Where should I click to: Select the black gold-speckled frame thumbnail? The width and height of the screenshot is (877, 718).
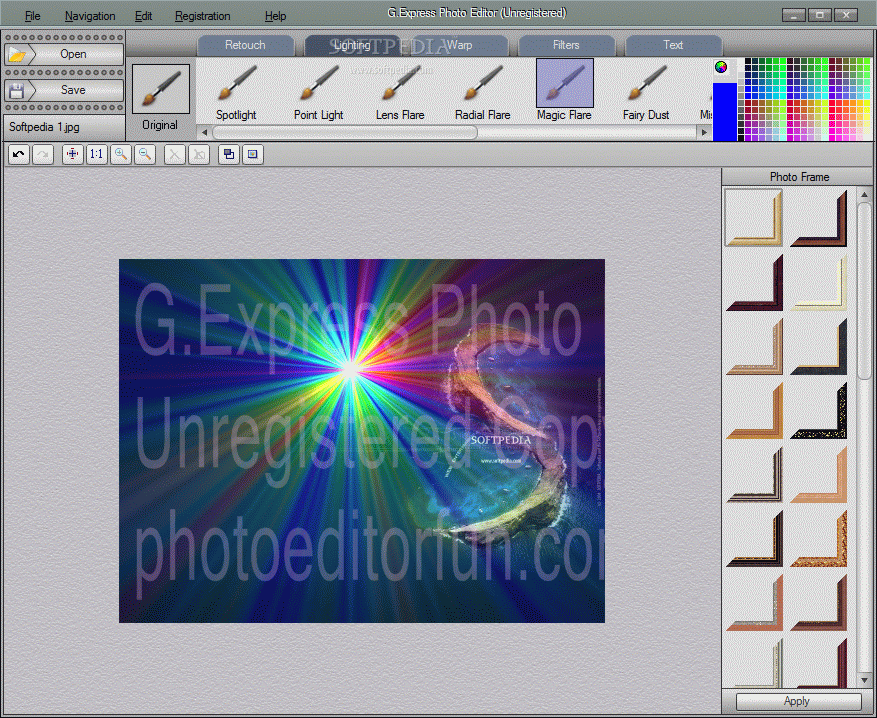[819, 410]
